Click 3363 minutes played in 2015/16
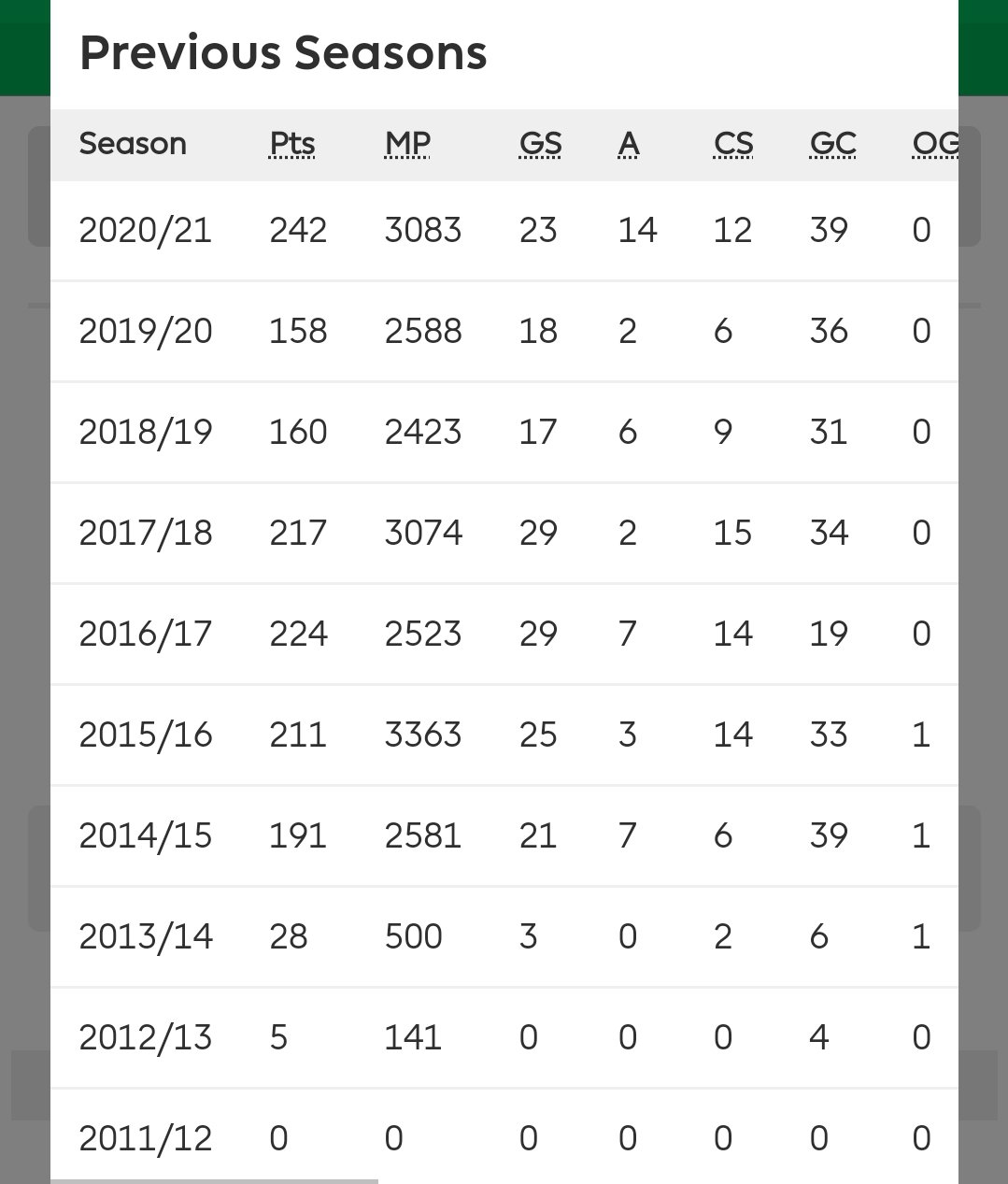Viewport: 1008px width, 1184px height. pos(423,735)
